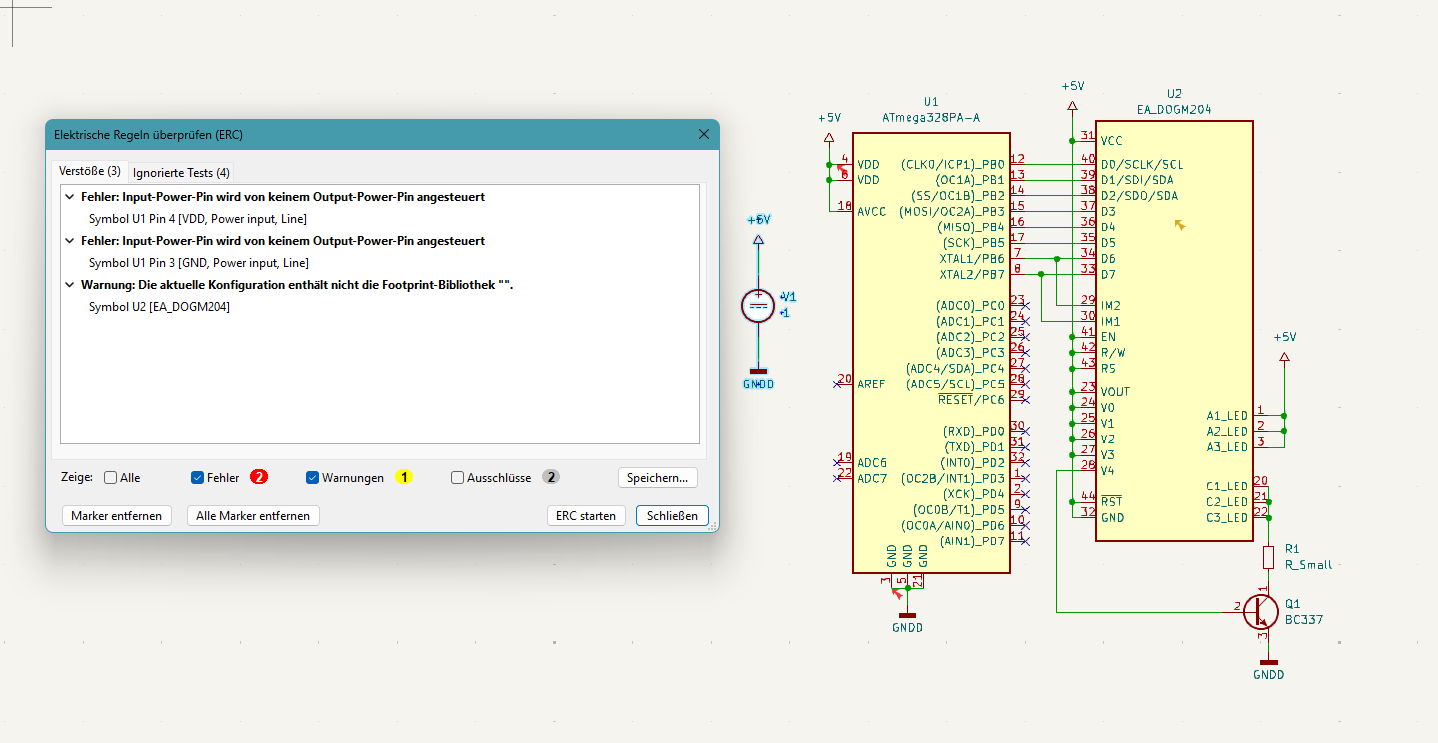This screenshot has width=1438, height=743.
Task: Click the Q1 BC337 transistor symbol
Action: 1262,610
